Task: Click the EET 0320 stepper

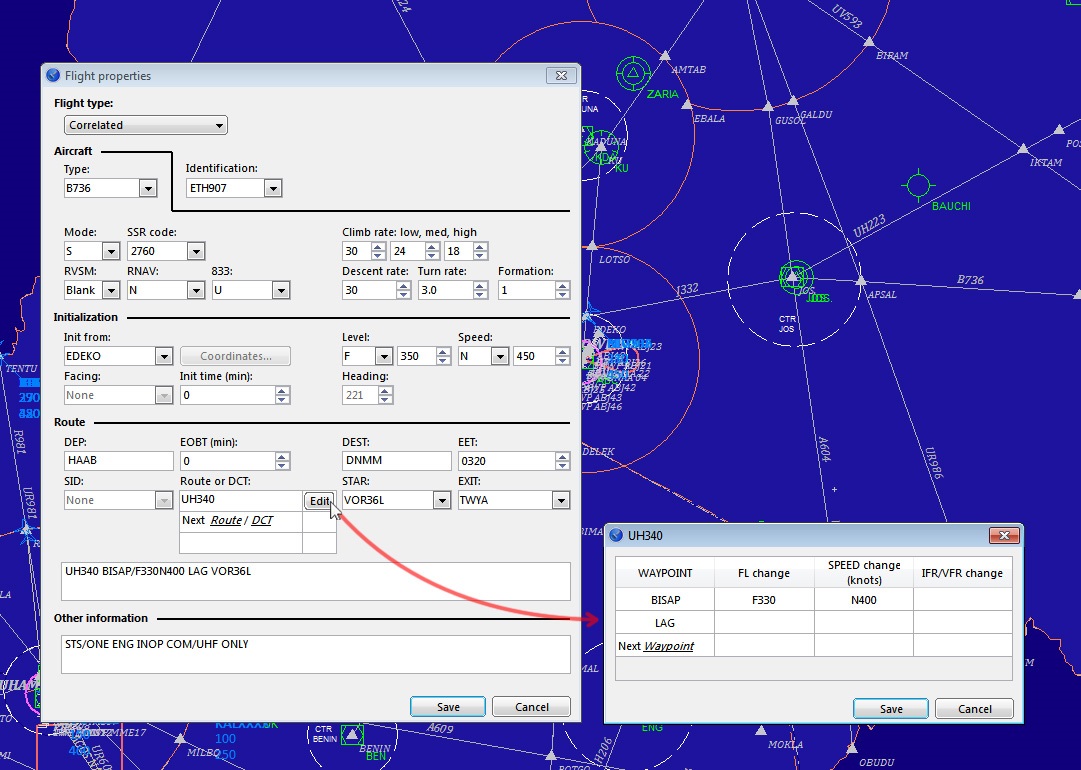Action: pyautogui.click(x=562, y=461)
